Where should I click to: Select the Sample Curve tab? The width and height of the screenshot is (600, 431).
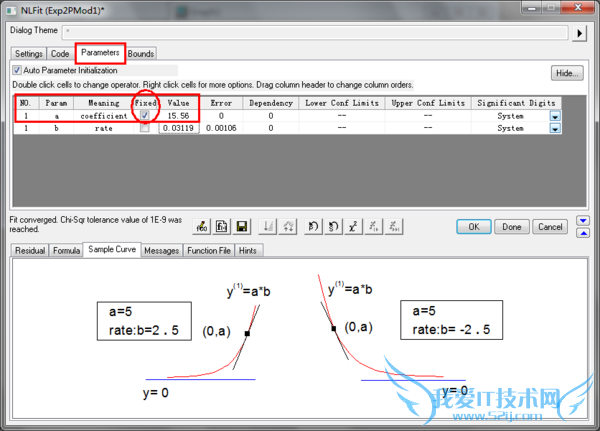click(x=112, y=249)
